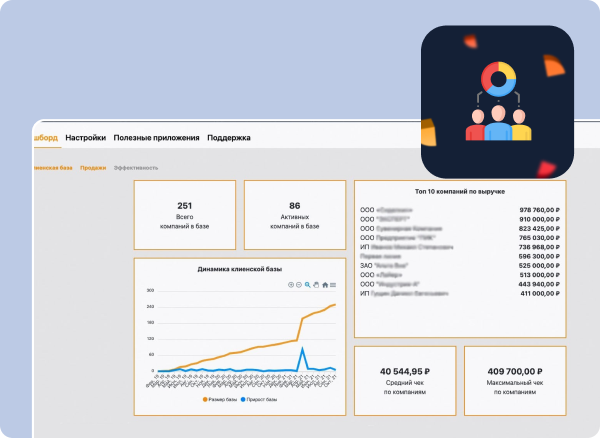Switch to the Эффективность sub-tab
The height and width of the screenshot is (438, 600).
[x=136, y=168]
